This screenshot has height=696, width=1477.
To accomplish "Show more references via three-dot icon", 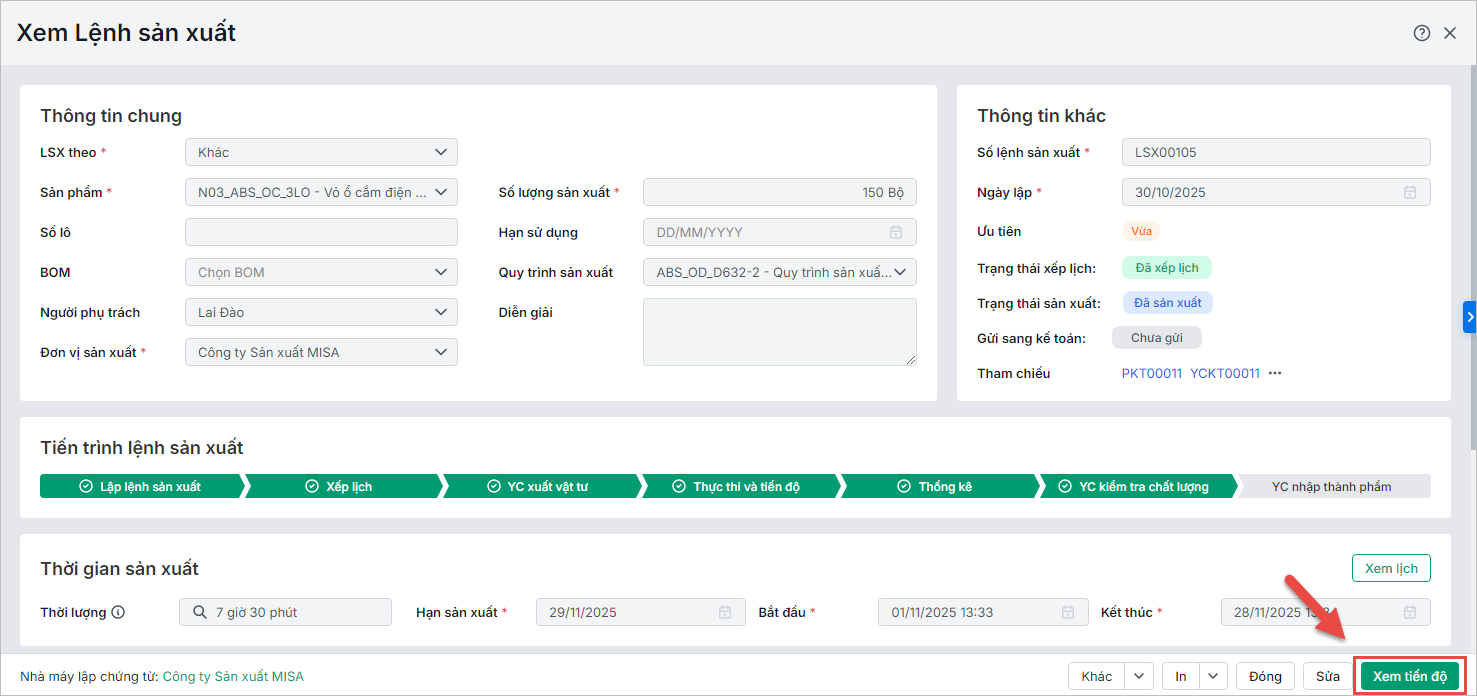I will click(1275, 373).
